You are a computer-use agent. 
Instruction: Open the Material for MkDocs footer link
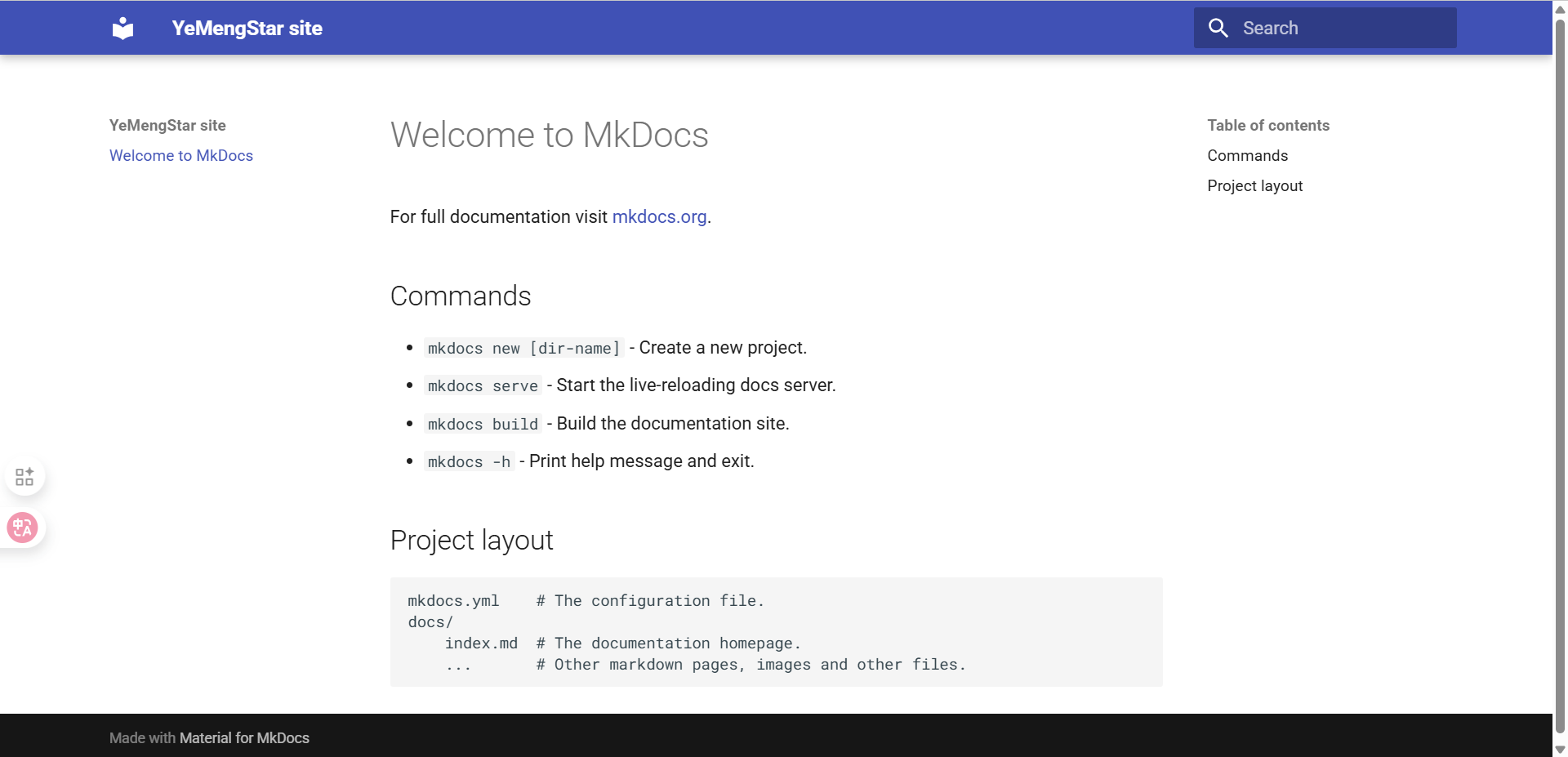(x=244, y=738)
